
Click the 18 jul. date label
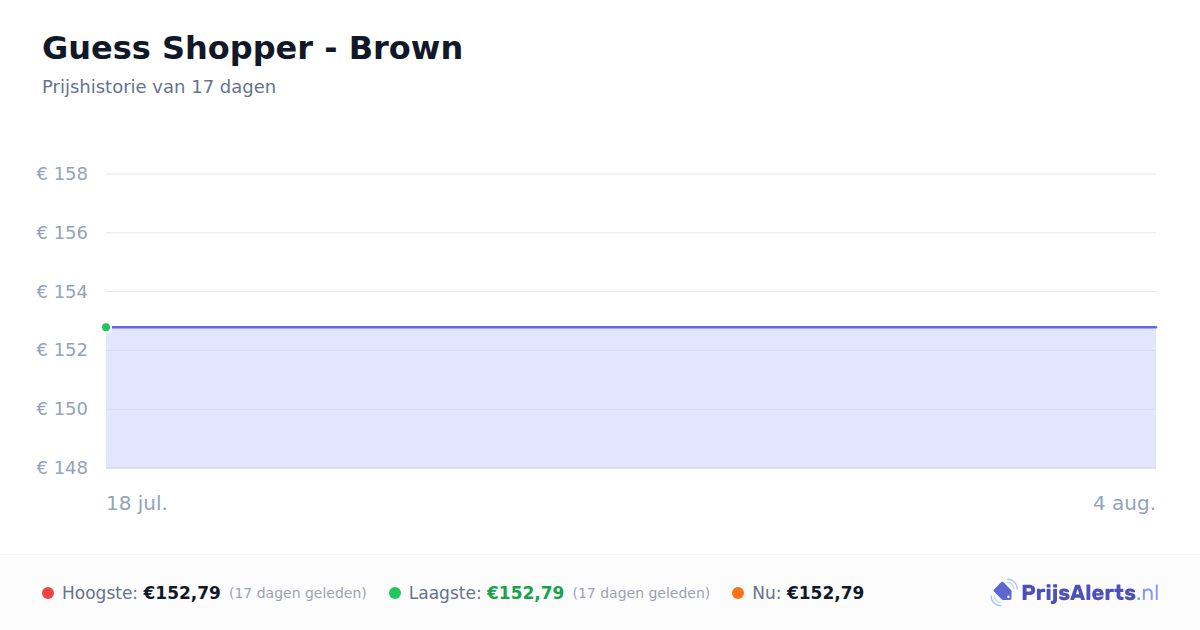click(137, 503)
